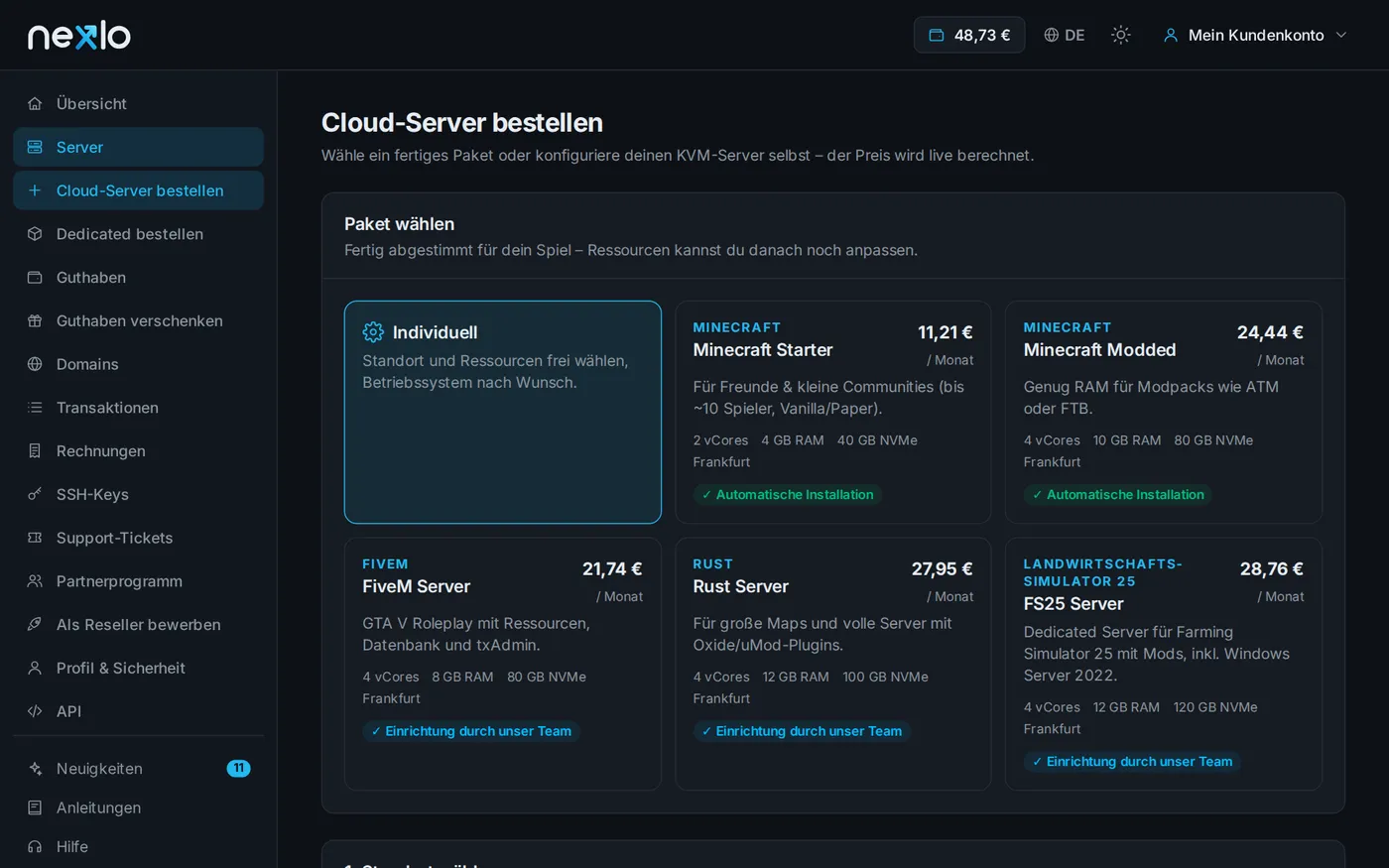Click the book icon beside Anleitungen
Viewport: 1389px width, 868px height.
point(35,807)
